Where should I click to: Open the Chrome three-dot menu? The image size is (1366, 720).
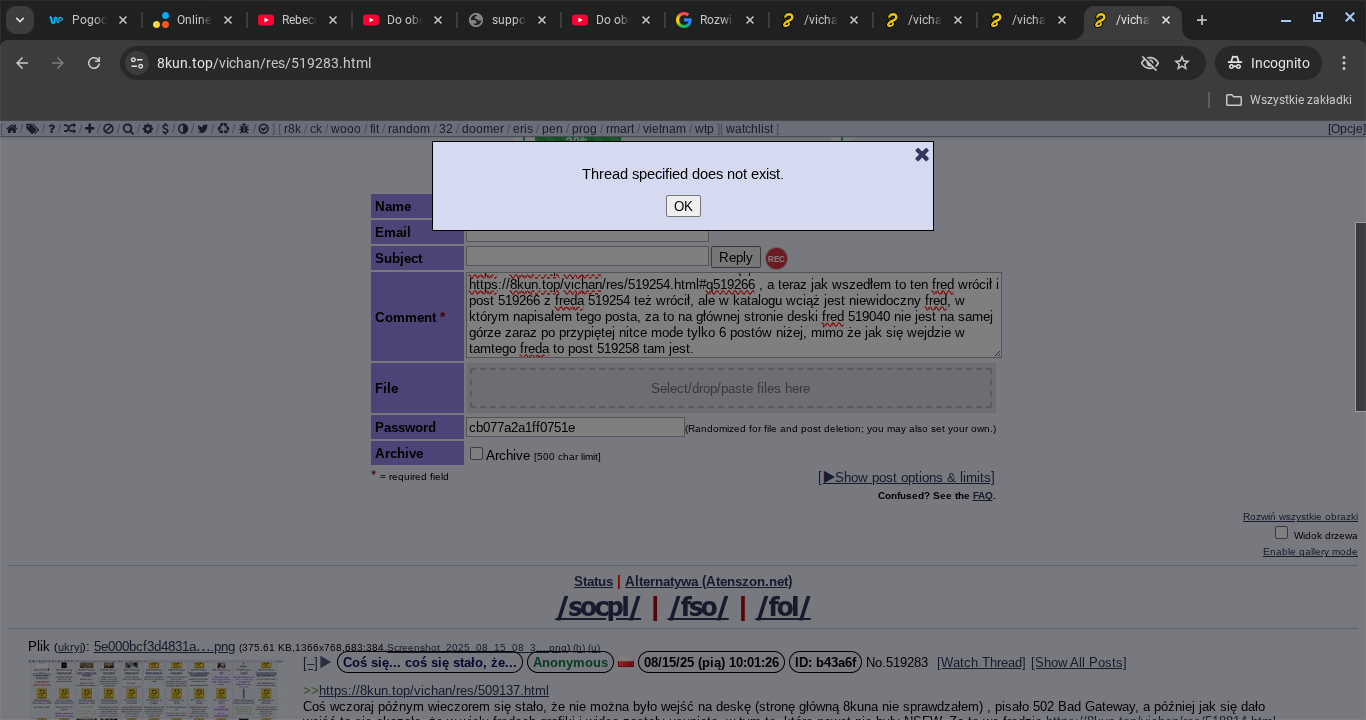click(1344, 63)
